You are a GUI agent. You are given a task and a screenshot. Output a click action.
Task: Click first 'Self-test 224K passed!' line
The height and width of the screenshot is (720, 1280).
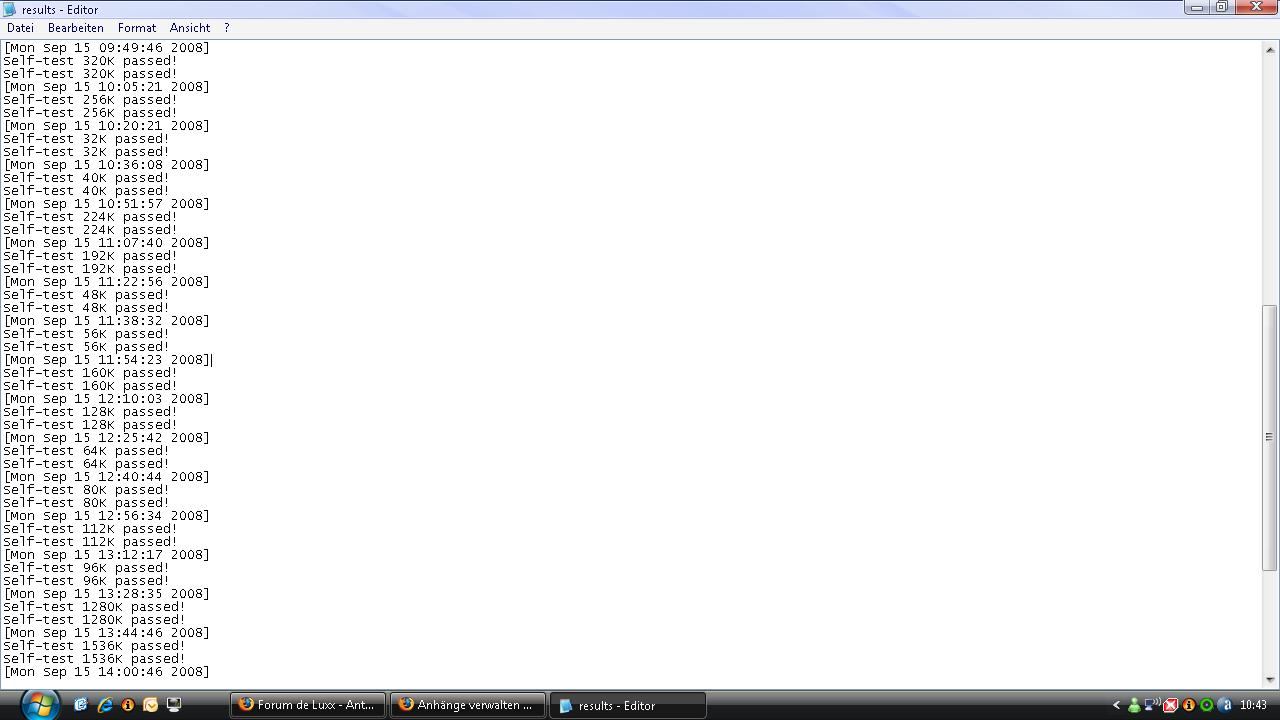click(x=90, y=216)
